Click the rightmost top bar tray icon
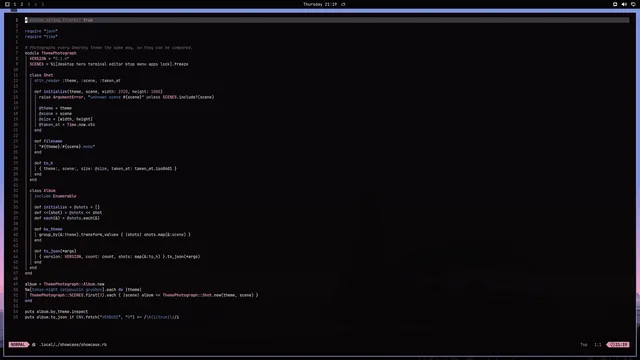640x360 pixels. 633,4
